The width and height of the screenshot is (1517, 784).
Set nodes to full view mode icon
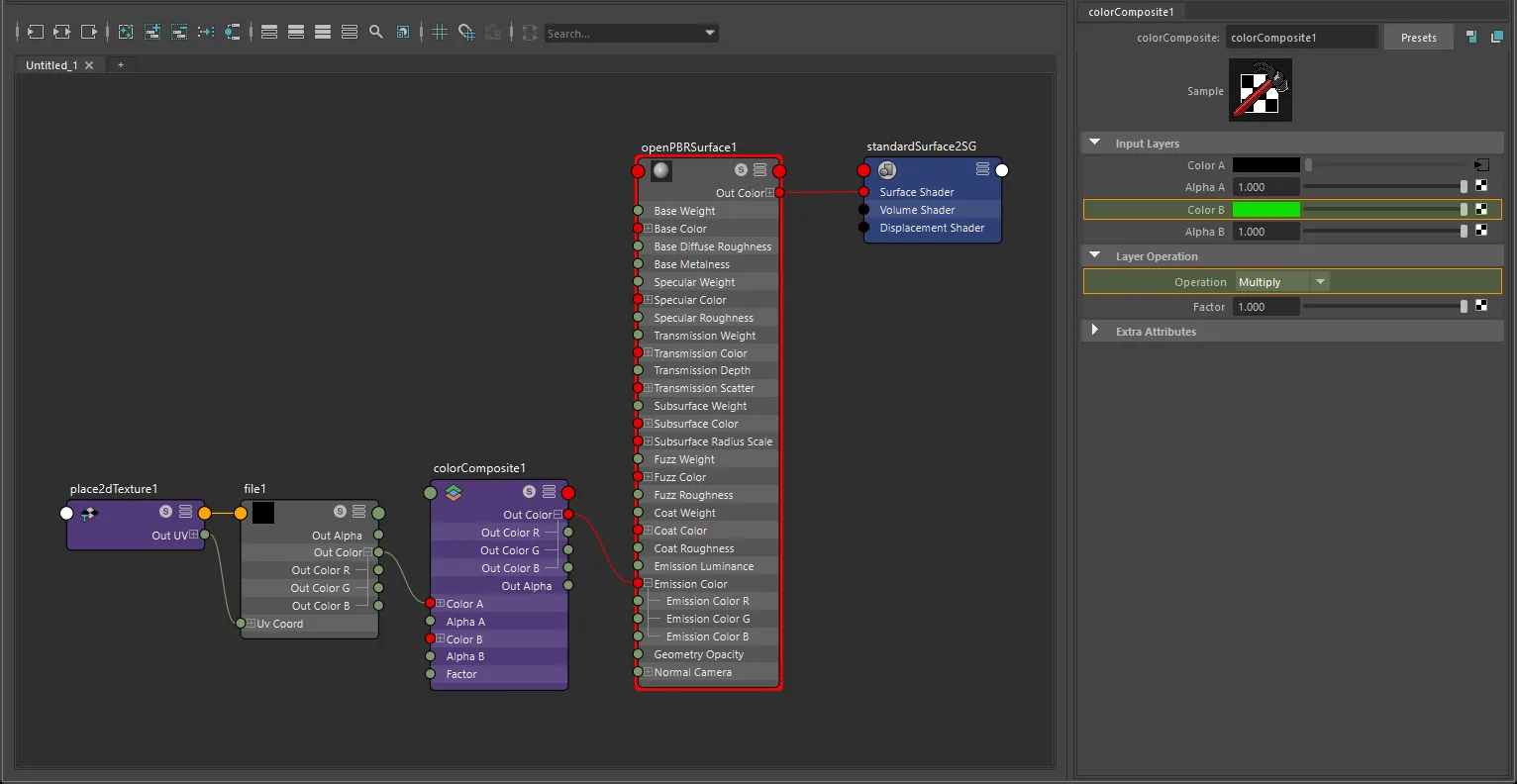[x=323, y=32]
